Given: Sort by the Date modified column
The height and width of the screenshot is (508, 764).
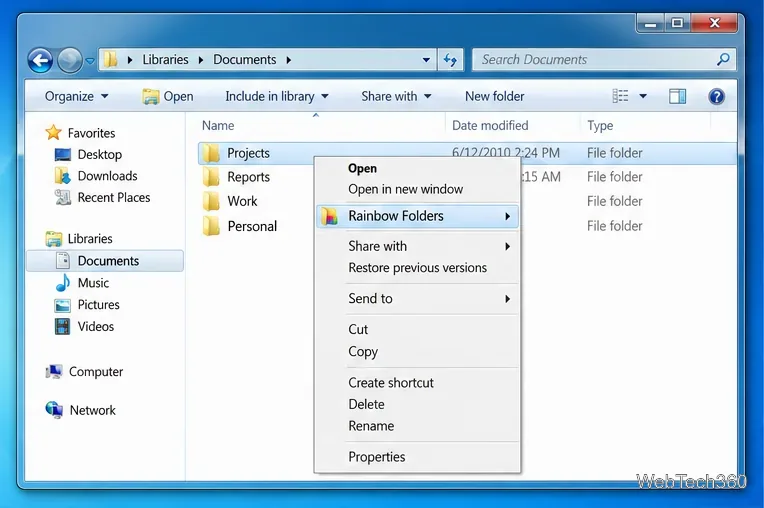Looking at the screenshot, I should click(490, 126).
